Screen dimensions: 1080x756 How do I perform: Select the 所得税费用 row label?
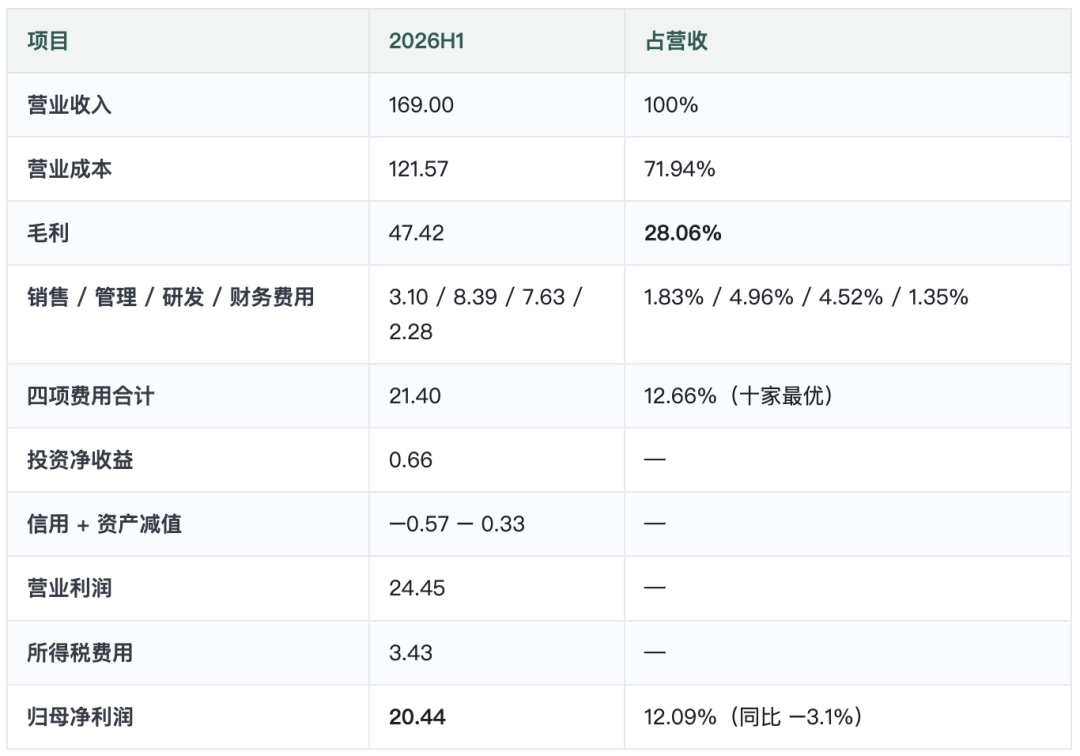pos(80,652)
